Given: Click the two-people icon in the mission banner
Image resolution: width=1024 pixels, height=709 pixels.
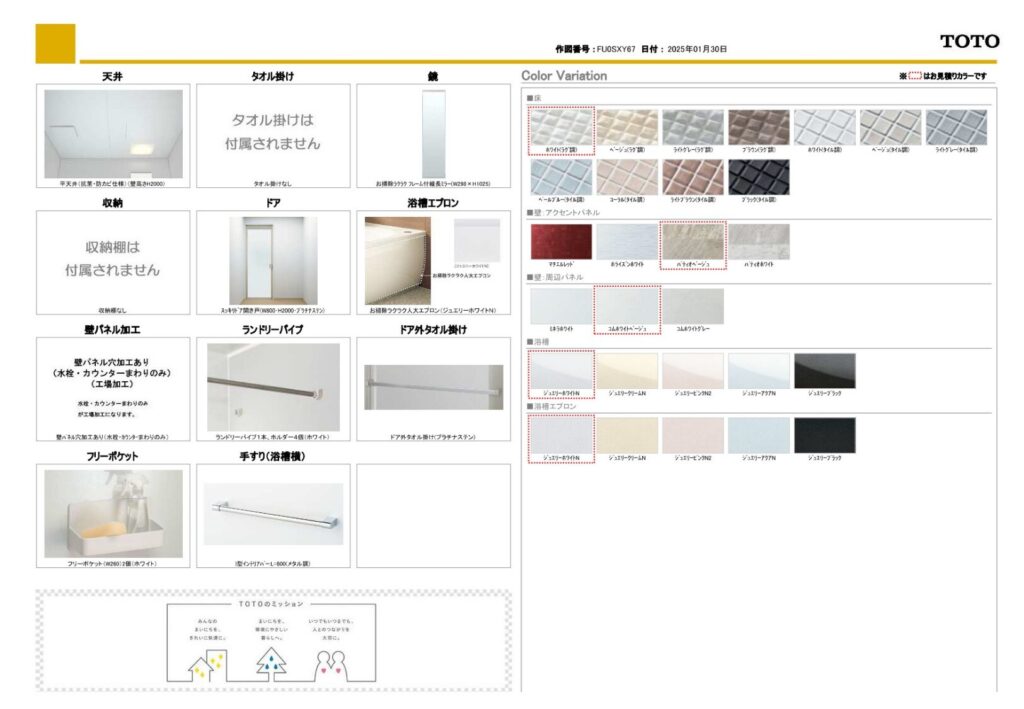Looking at the screenshot, I should click(333, 661).
